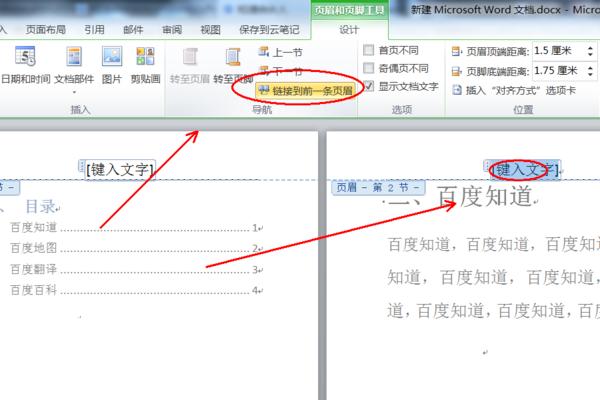The height and width of the screenshot is (400, 600).
Task: Toggle Link to Previous Header (链接到前一条页眉)
Action: coord(305,91)
